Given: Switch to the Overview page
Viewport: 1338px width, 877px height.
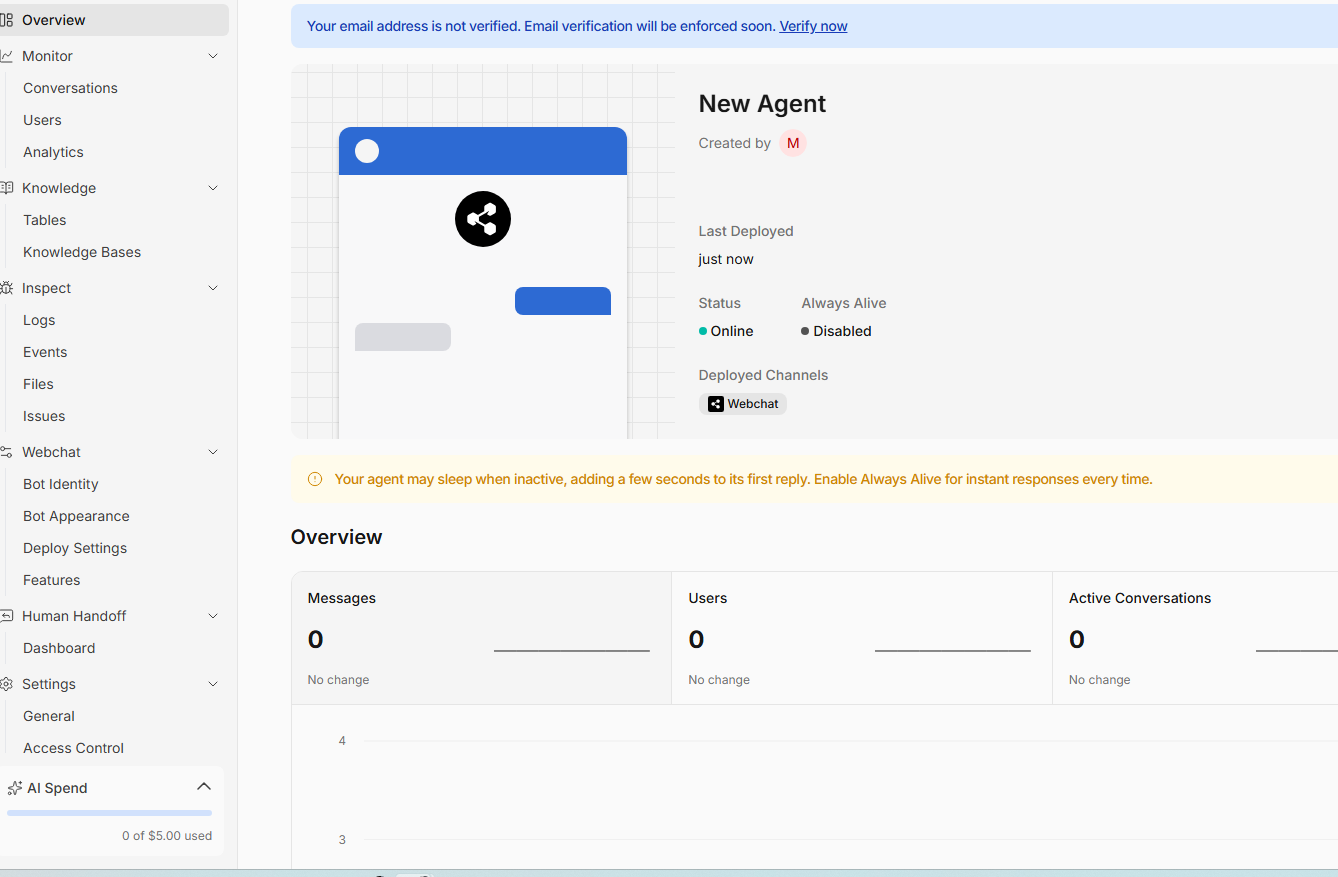Looking at the screenshot, I should (x=54, y=19).
